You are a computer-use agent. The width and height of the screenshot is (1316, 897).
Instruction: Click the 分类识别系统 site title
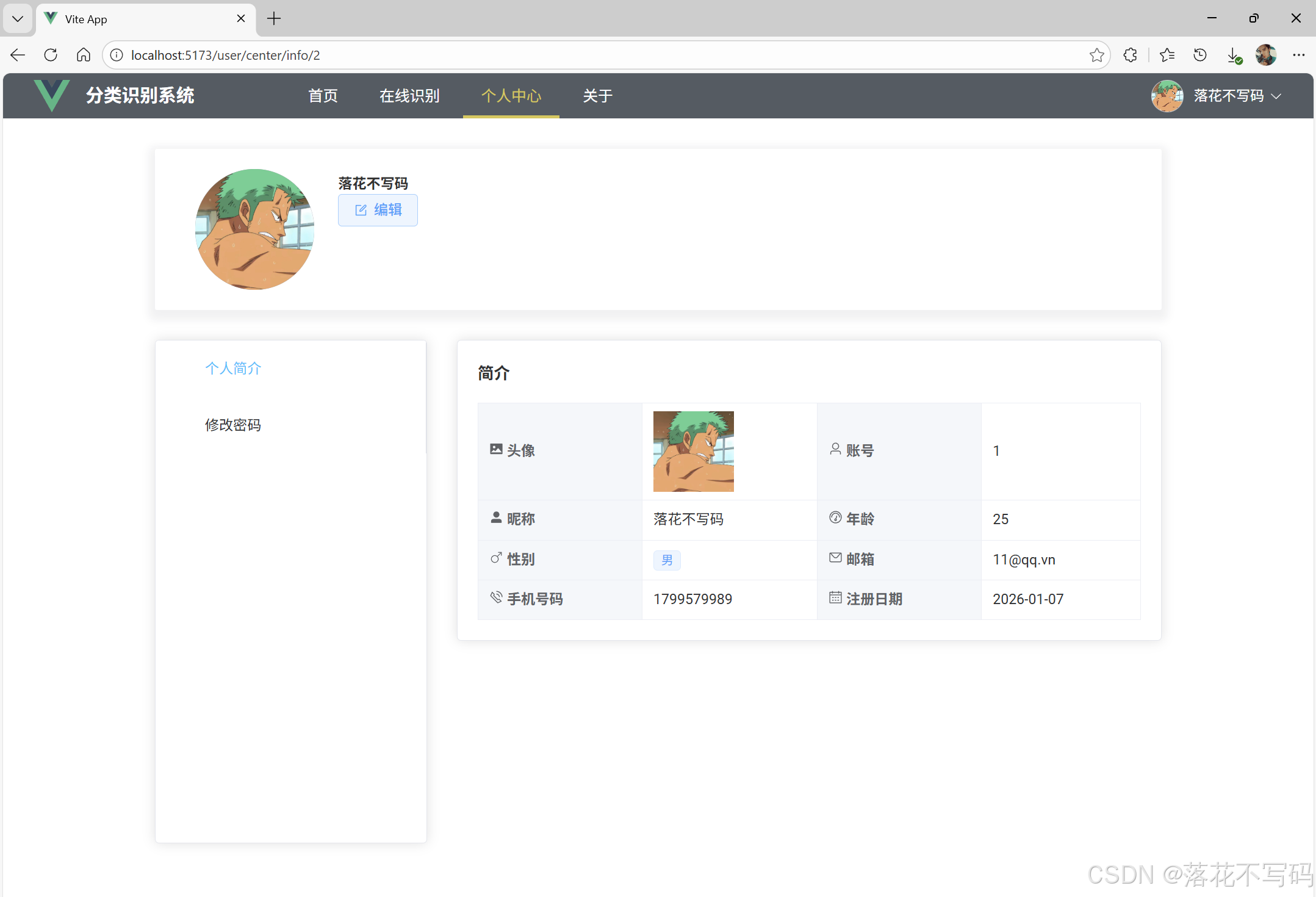(140, 96)
